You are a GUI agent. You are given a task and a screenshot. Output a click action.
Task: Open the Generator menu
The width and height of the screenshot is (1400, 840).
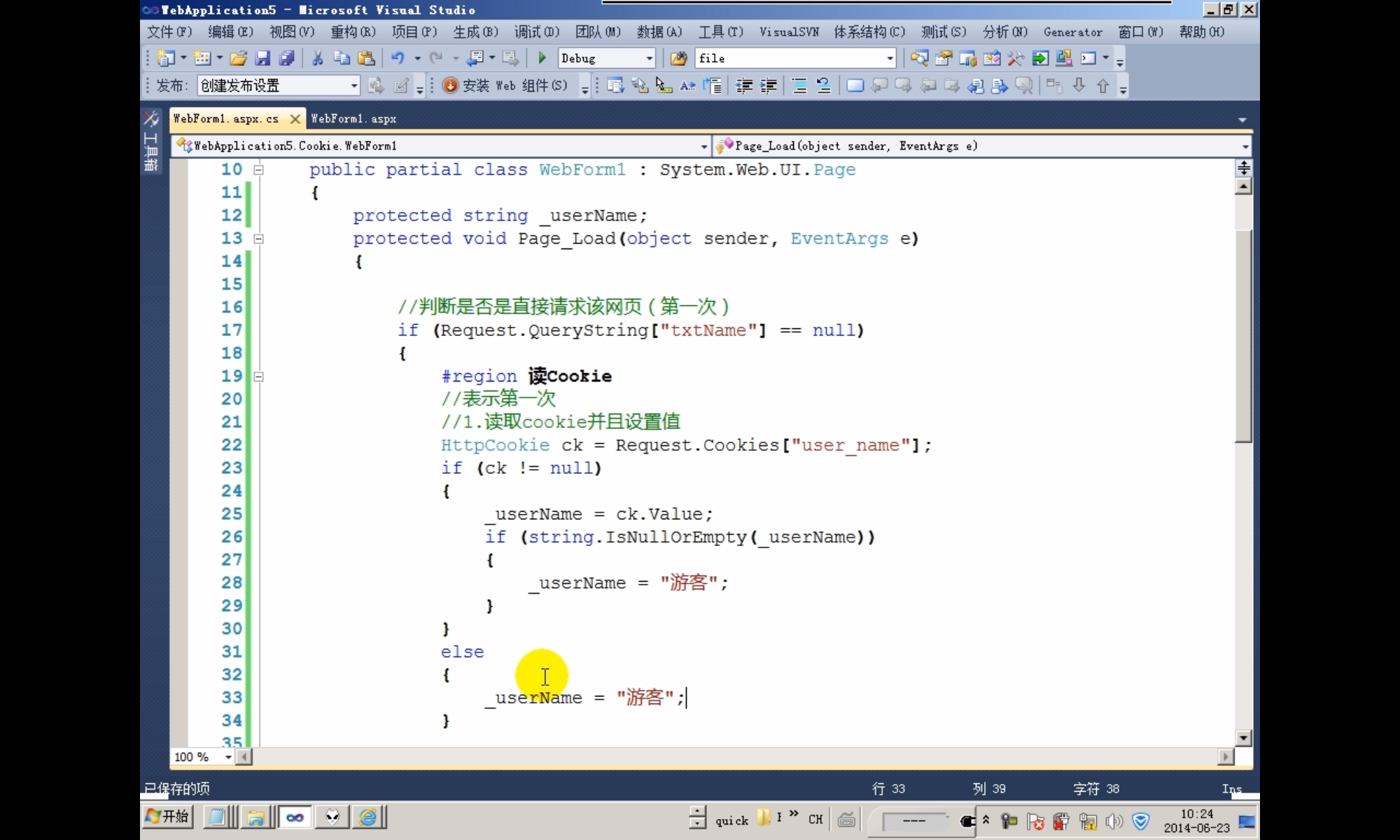click(1072, 31)
